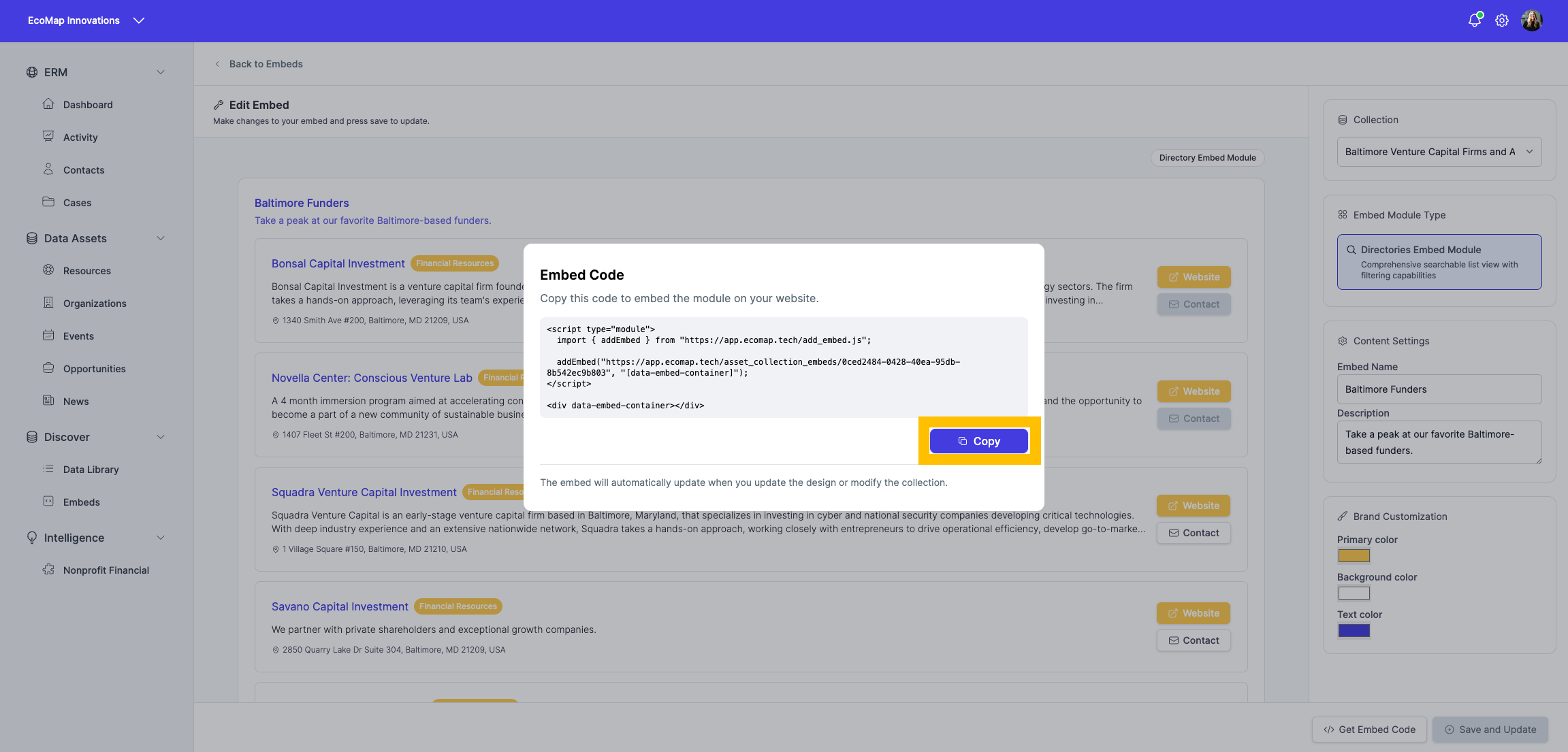Open Bonsal Capital Investment title link
This screenshot has height=752, width=1568.
tap(338, 263)
